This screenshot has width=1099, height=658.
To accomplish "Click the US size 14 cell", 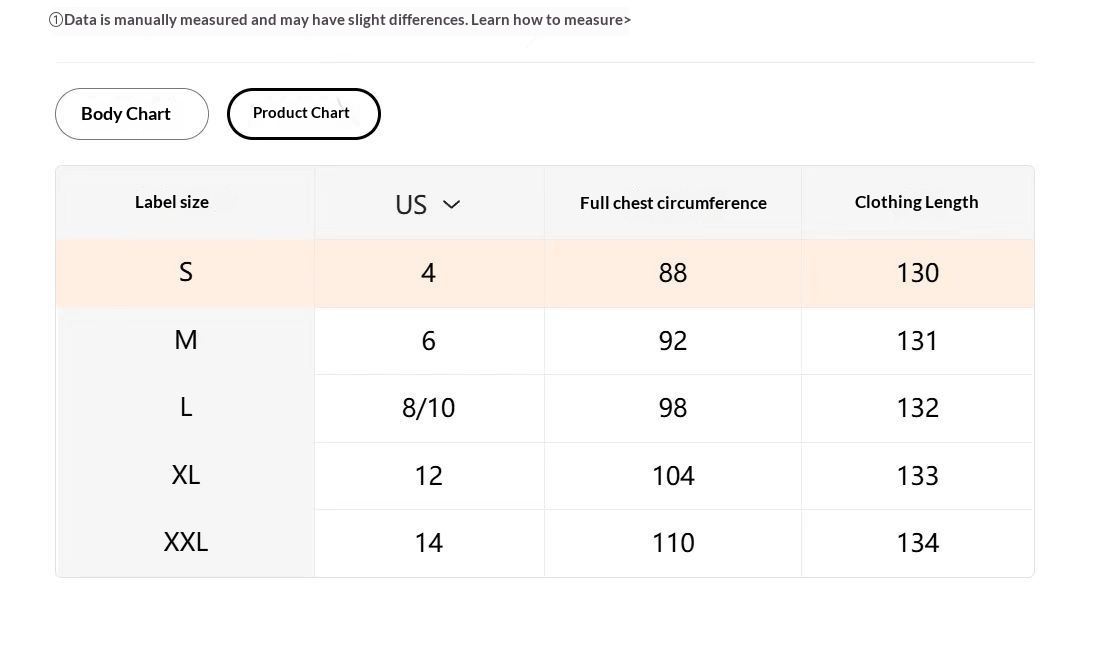I will pos(428,543).
